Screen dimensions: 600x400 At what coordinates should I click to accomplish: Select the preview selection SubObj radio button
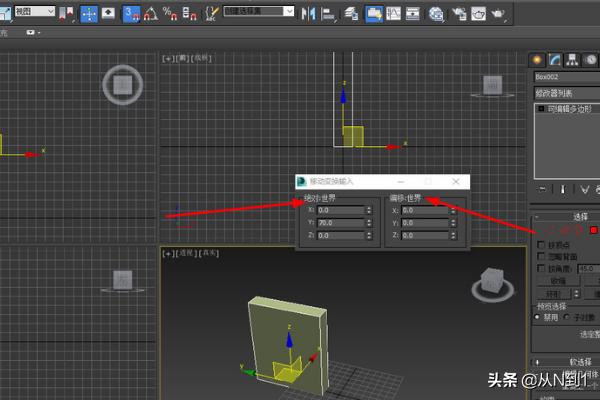tap(567, 317)
